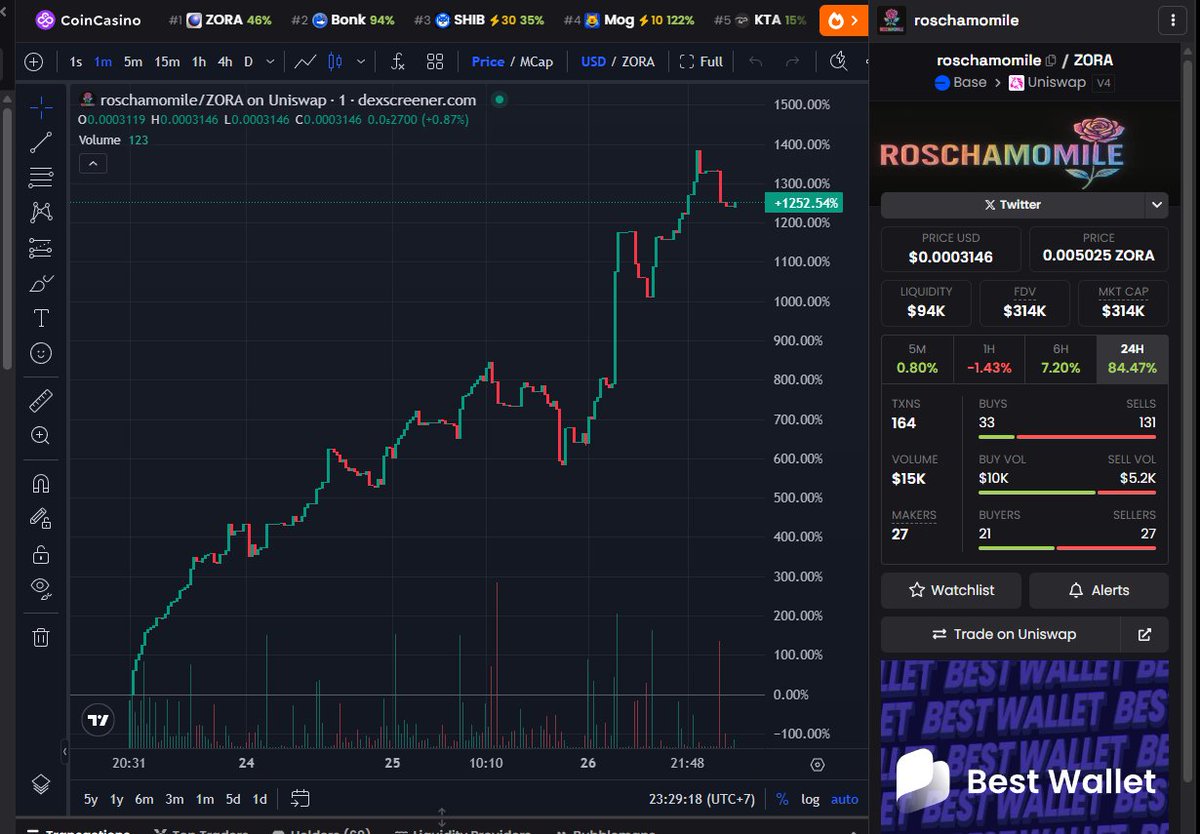Select the 1h interval

(x=199, y=62)
